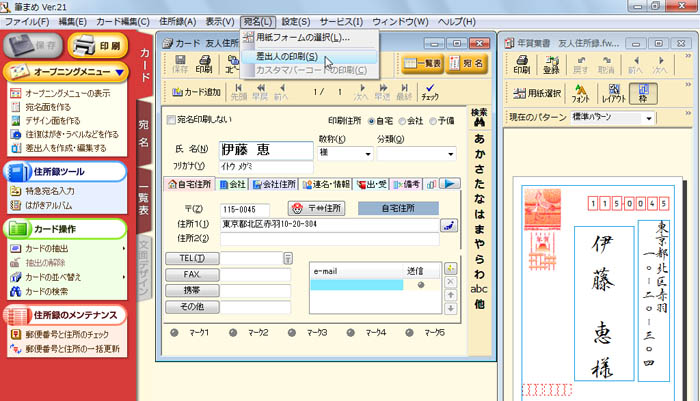
Task: Click the チェック checkmark icon
Action: [430, 92]
